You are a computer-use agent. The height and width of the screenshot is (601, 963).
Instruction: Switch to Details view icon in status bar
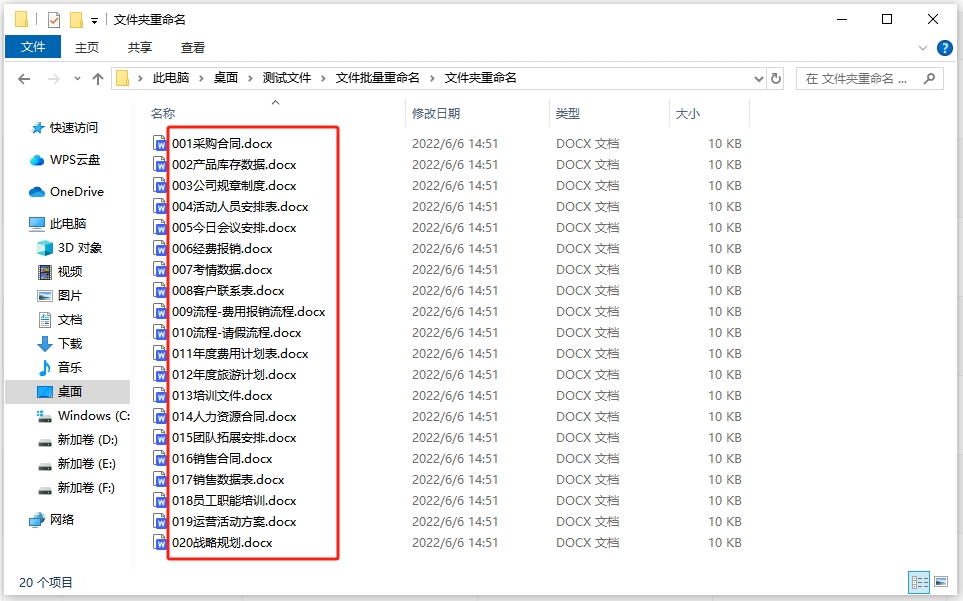coord(919,581)
